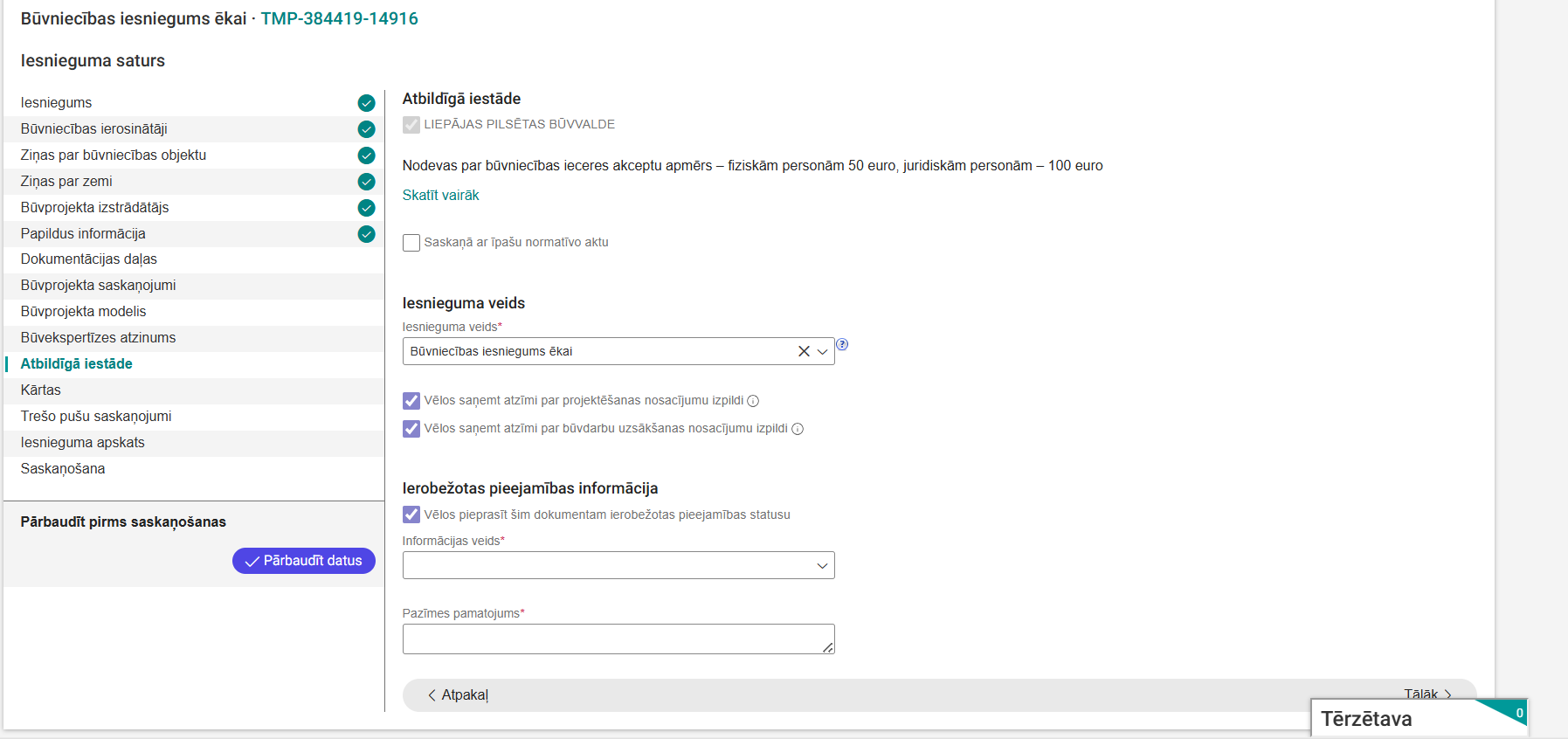Enable Saskaņā ar īpašu normatīvo aktu checkbox

tap(411, 243)
